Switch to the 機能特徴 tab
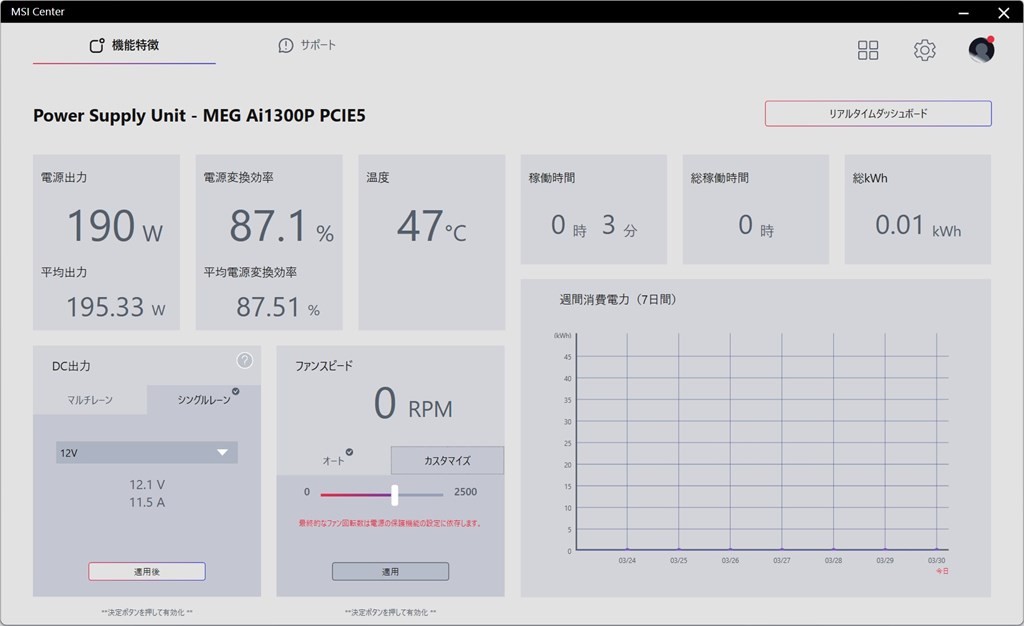The height and width of the screenshot is (626, 1024). (124, 45)
